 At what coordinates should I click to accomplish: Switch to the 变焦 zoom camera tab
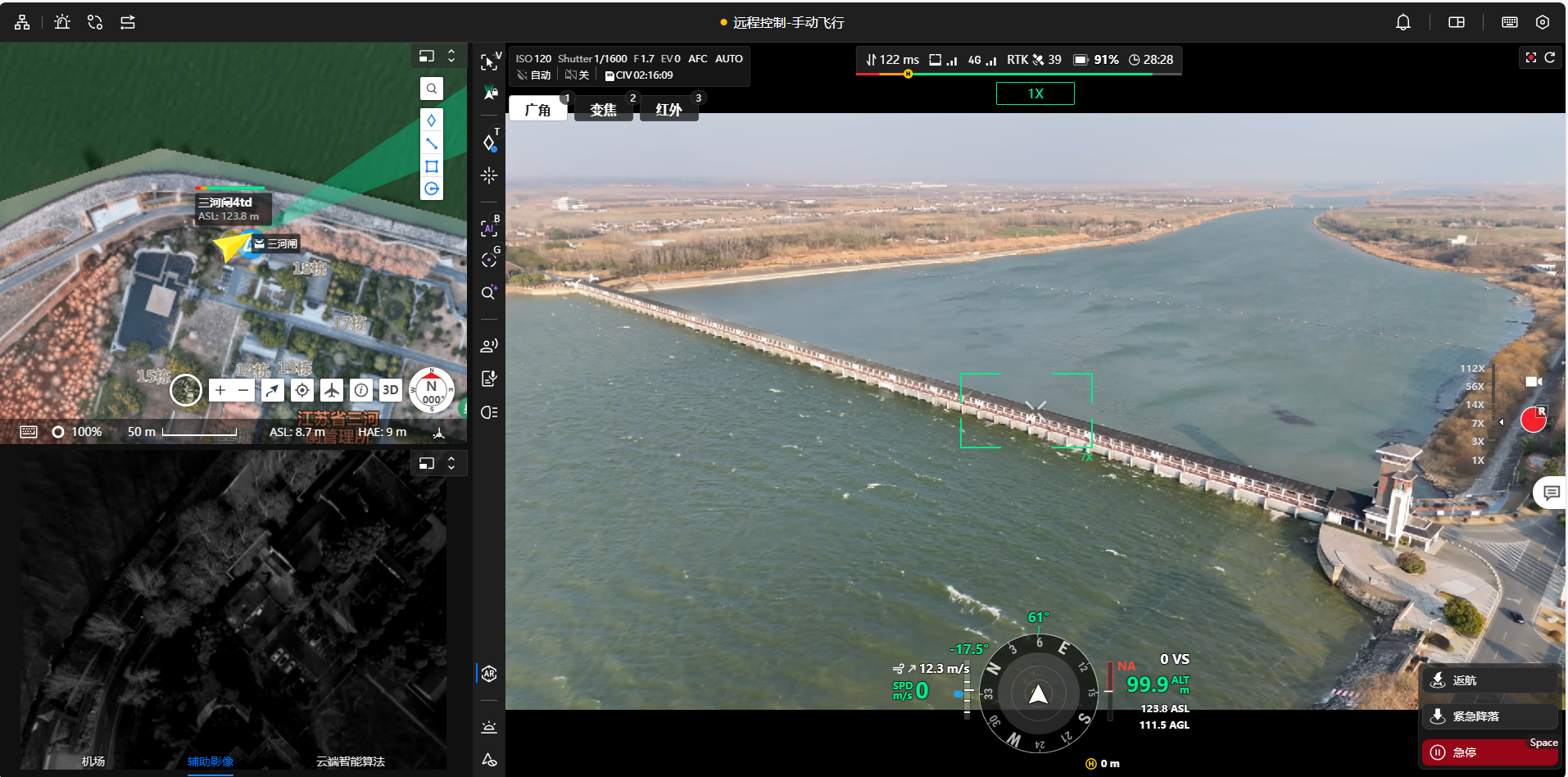603,110
